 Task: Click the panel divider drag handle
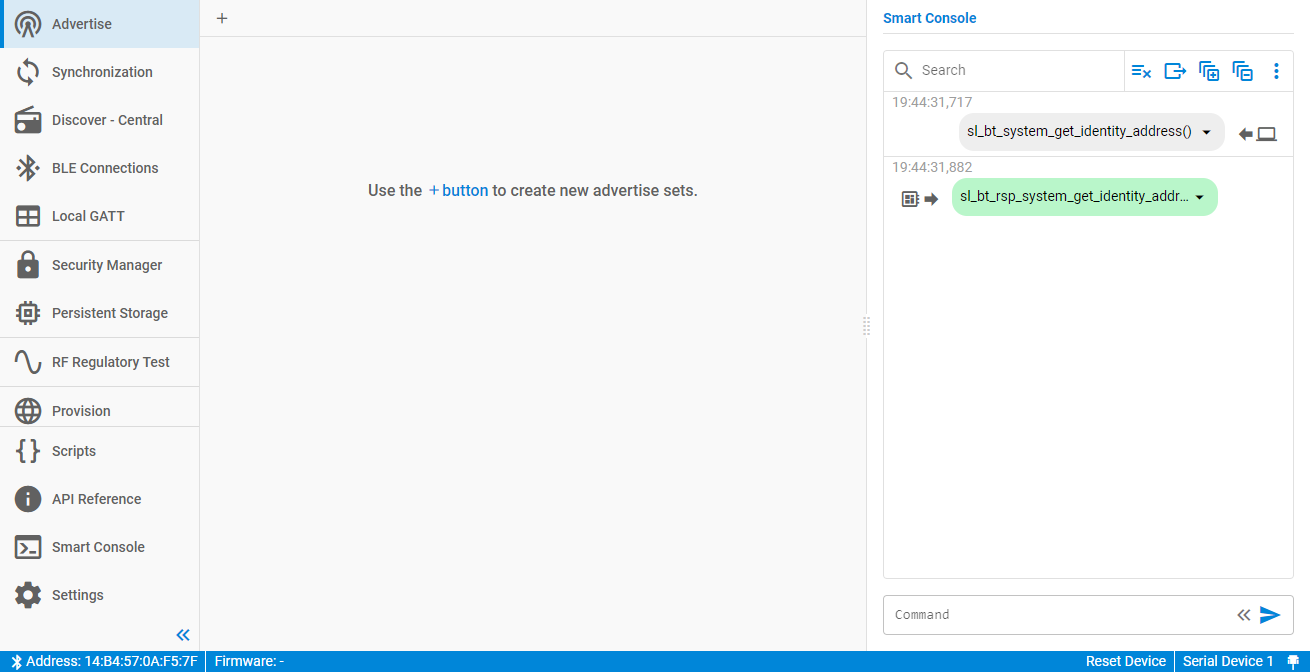866,326
